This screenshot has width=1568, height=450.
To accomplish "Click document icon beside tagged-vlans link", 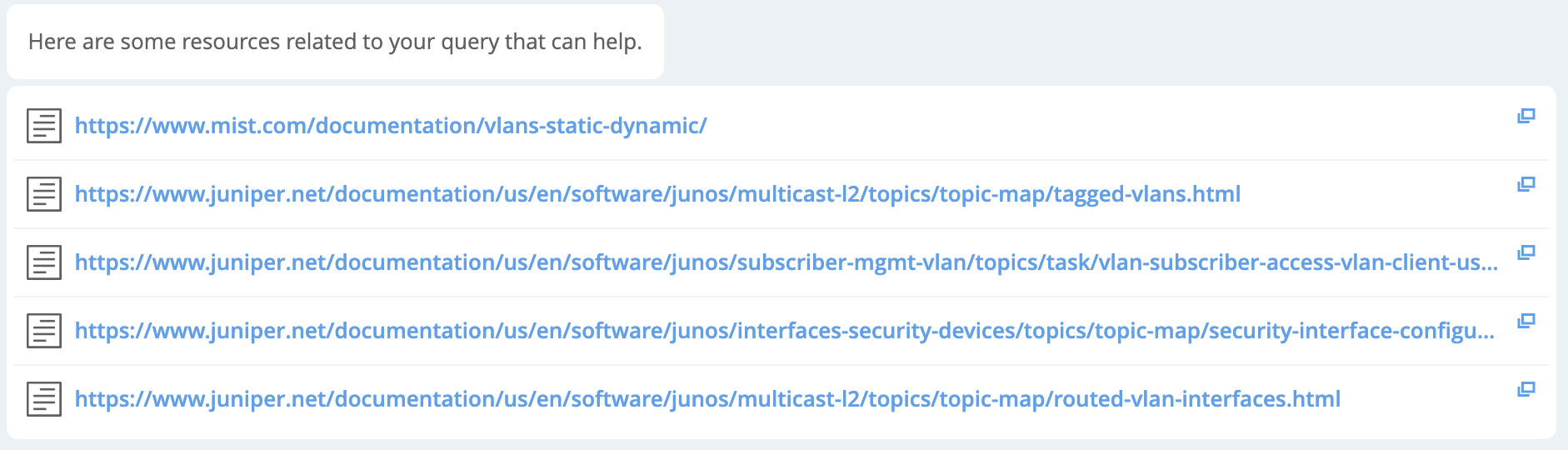I will tap(43, 194).
